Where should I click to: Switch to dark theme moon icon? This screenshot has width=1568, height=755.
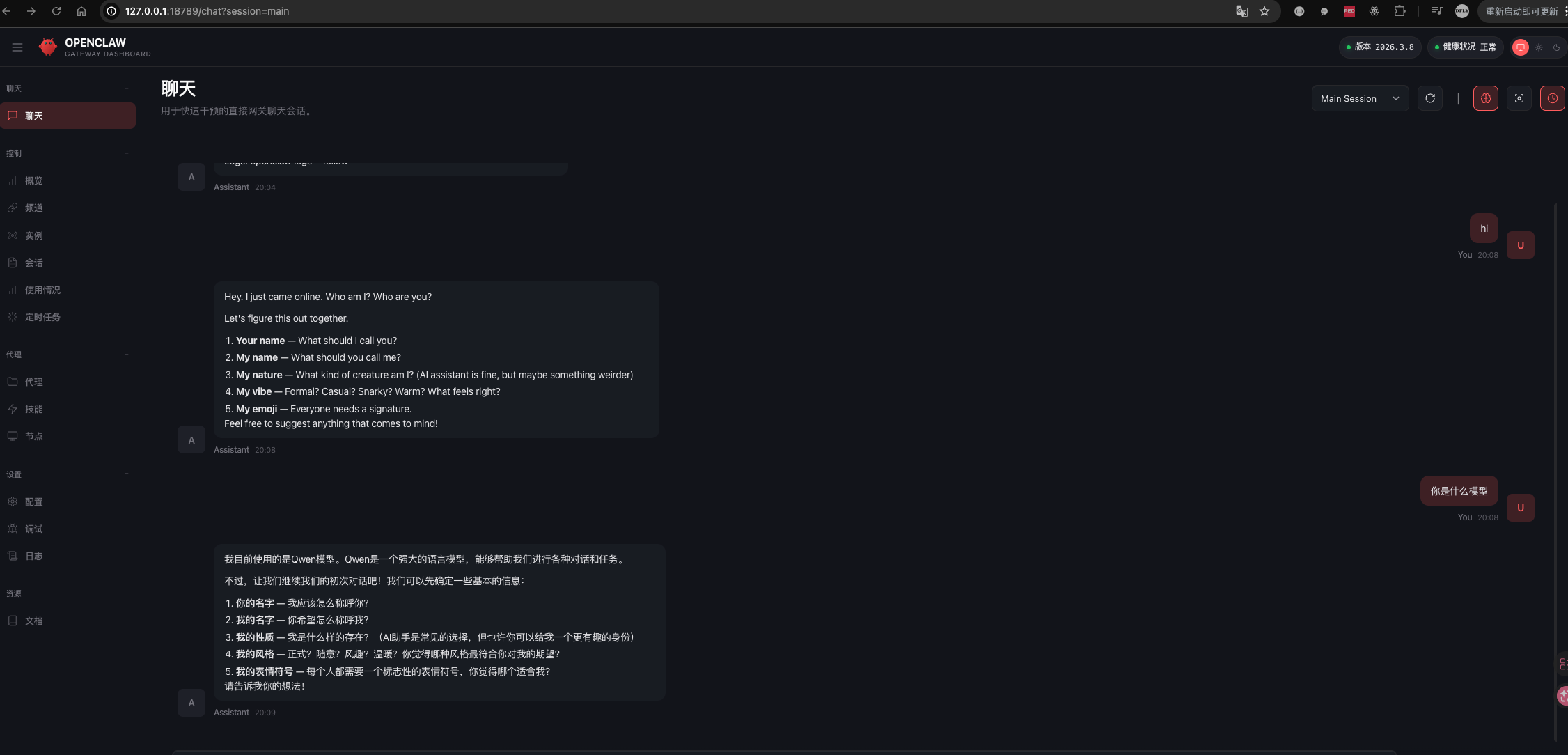(x=1557, y=47)
